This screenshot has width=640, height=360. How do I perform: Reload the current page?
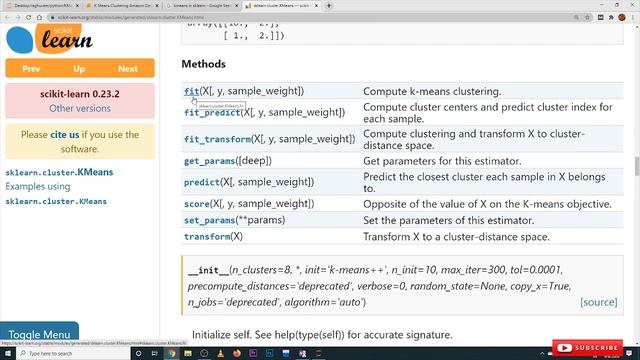[x=29, y=17]
